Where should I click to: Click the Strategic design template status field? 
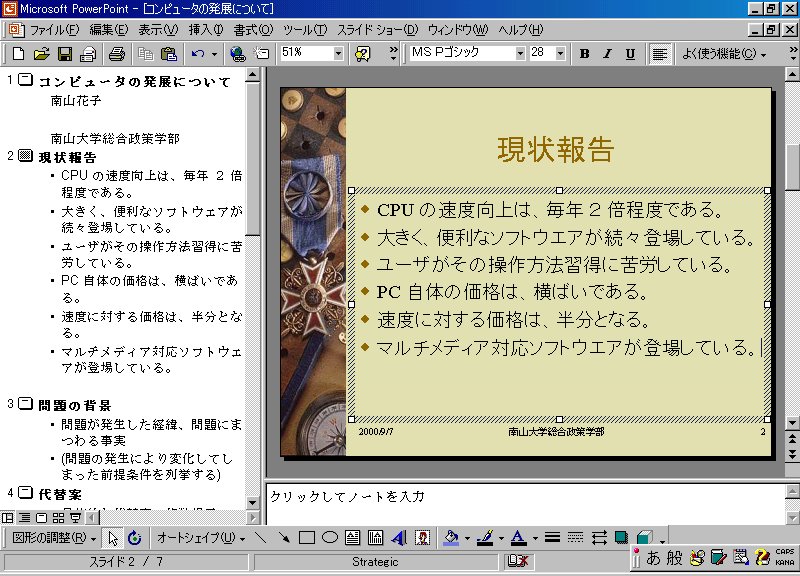376,561
